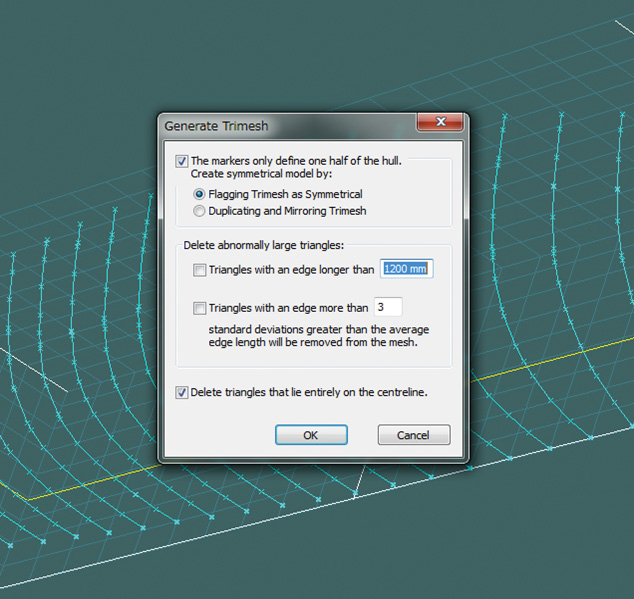Click 'Create symmetrical model by:' text
The height and width of the screenshot is (599, 634).
261,174
